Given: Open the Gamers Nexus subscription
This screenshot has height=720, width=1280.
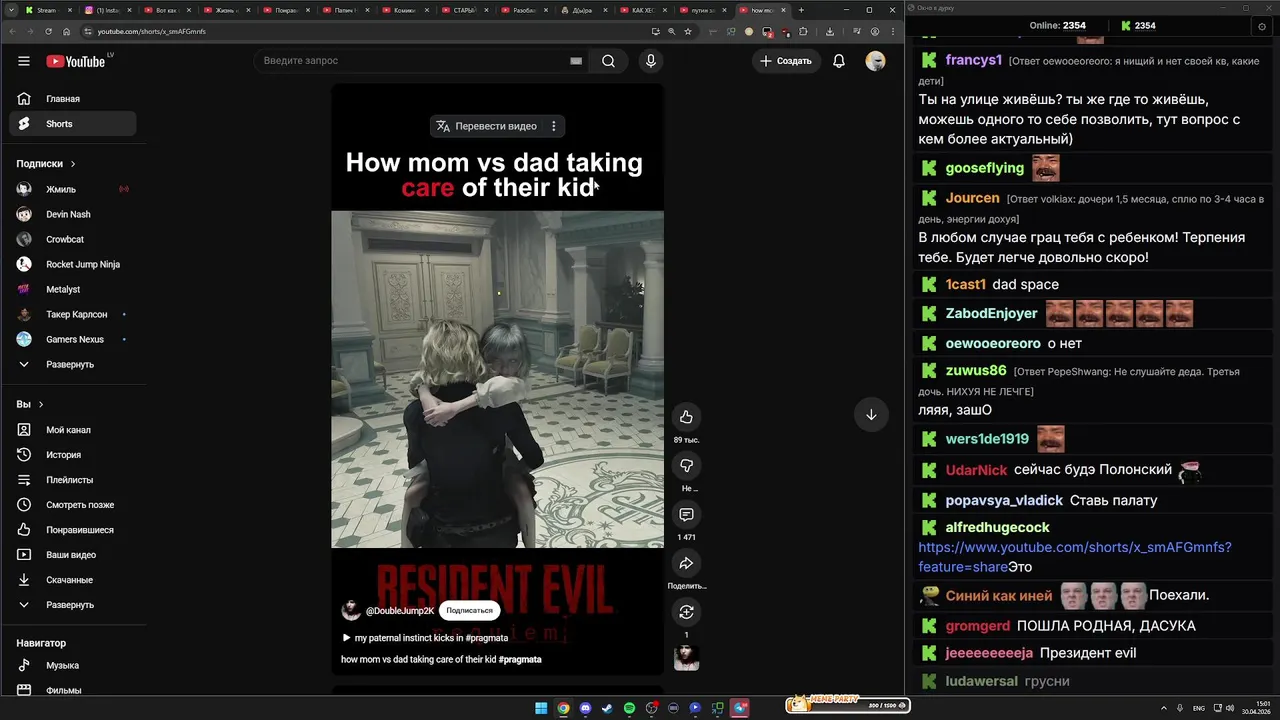Looking at the screenshot, I should pos(73,339).
